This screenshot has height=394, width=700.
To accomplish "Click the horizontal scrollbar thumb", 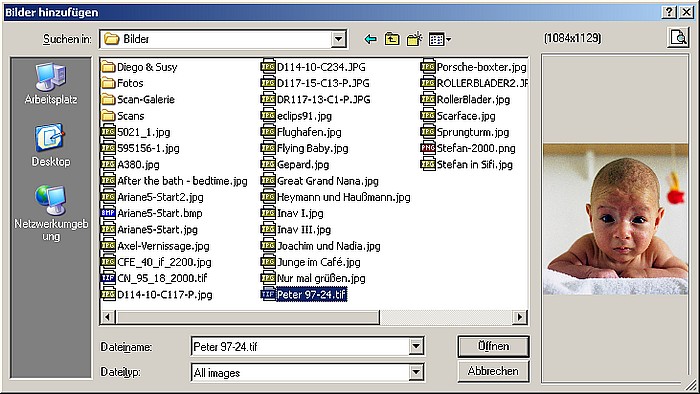I will point(247,317).
